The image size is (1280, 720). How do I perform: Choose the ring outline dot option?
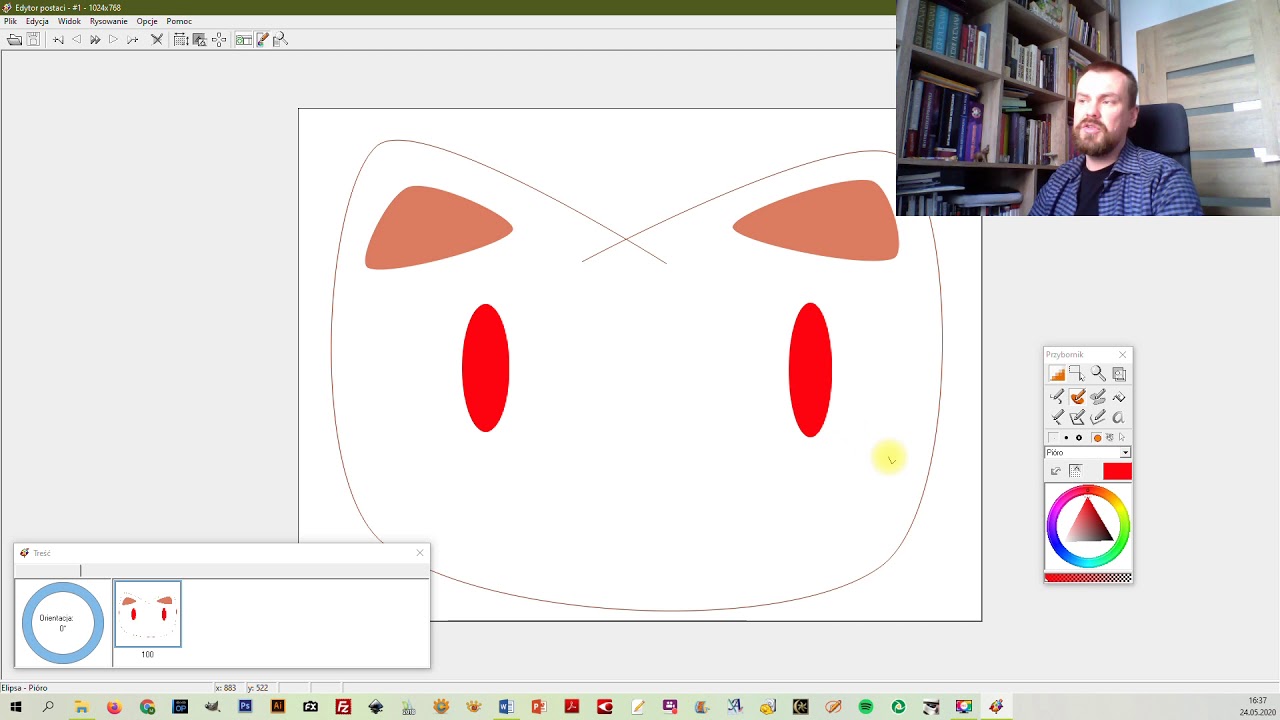click(x=1079, y=438)
